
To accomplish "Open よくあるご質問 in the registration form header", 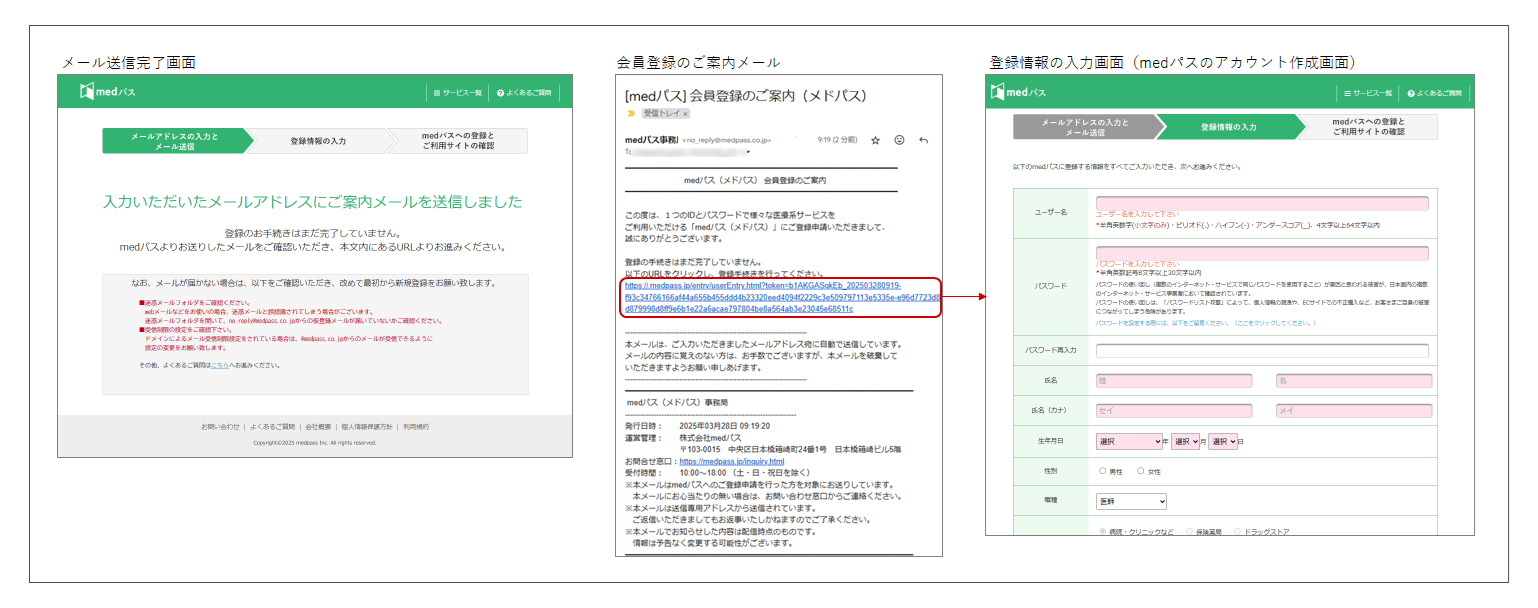I will [1434, 93].
